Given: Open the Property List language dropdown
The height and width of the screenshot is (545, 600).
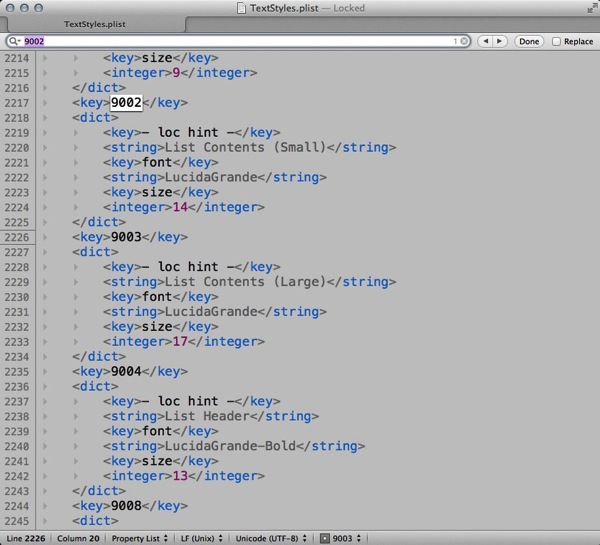Looking at the screenshot, I should click(x=139, y=538).
